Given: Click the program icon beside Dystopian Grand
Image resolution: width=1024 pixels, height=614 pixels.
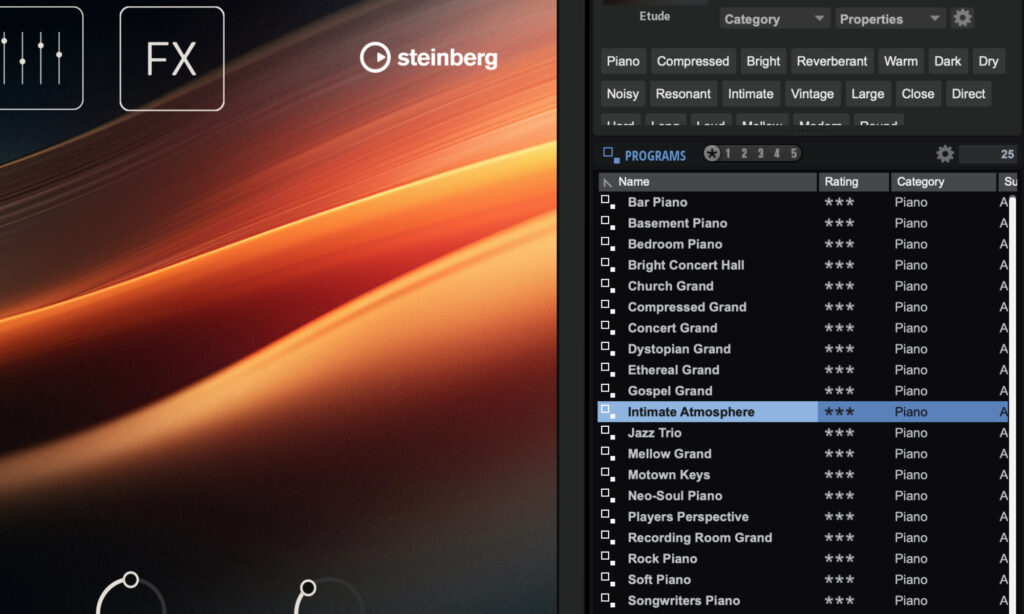Looking at the screenshot, I should click(608, 348).
